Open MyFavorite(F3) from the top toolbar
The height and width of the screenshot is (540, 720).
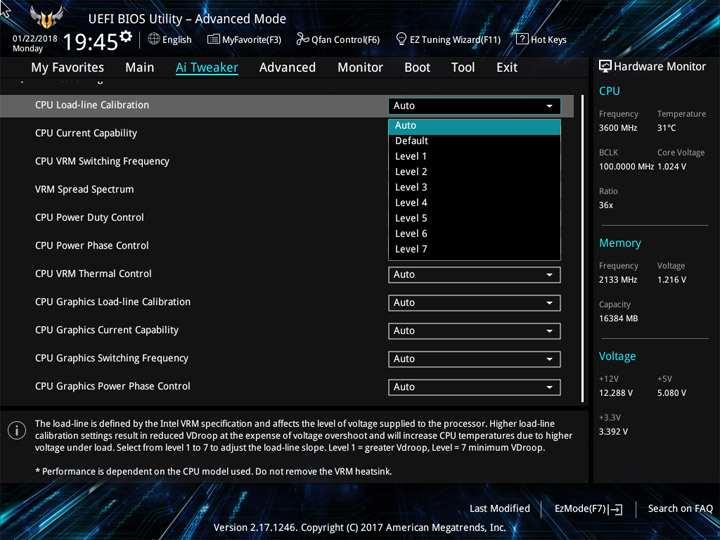point(245,40)
